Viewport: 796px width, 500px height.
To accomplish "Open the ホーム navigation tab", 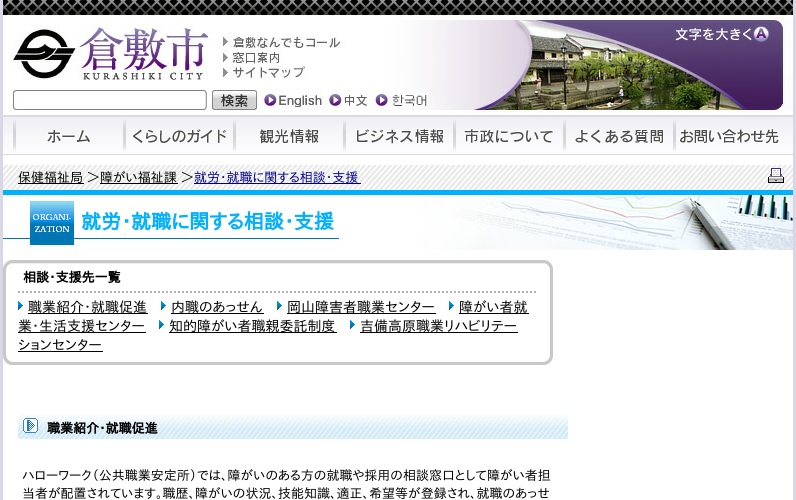I will tap(68, 137).
